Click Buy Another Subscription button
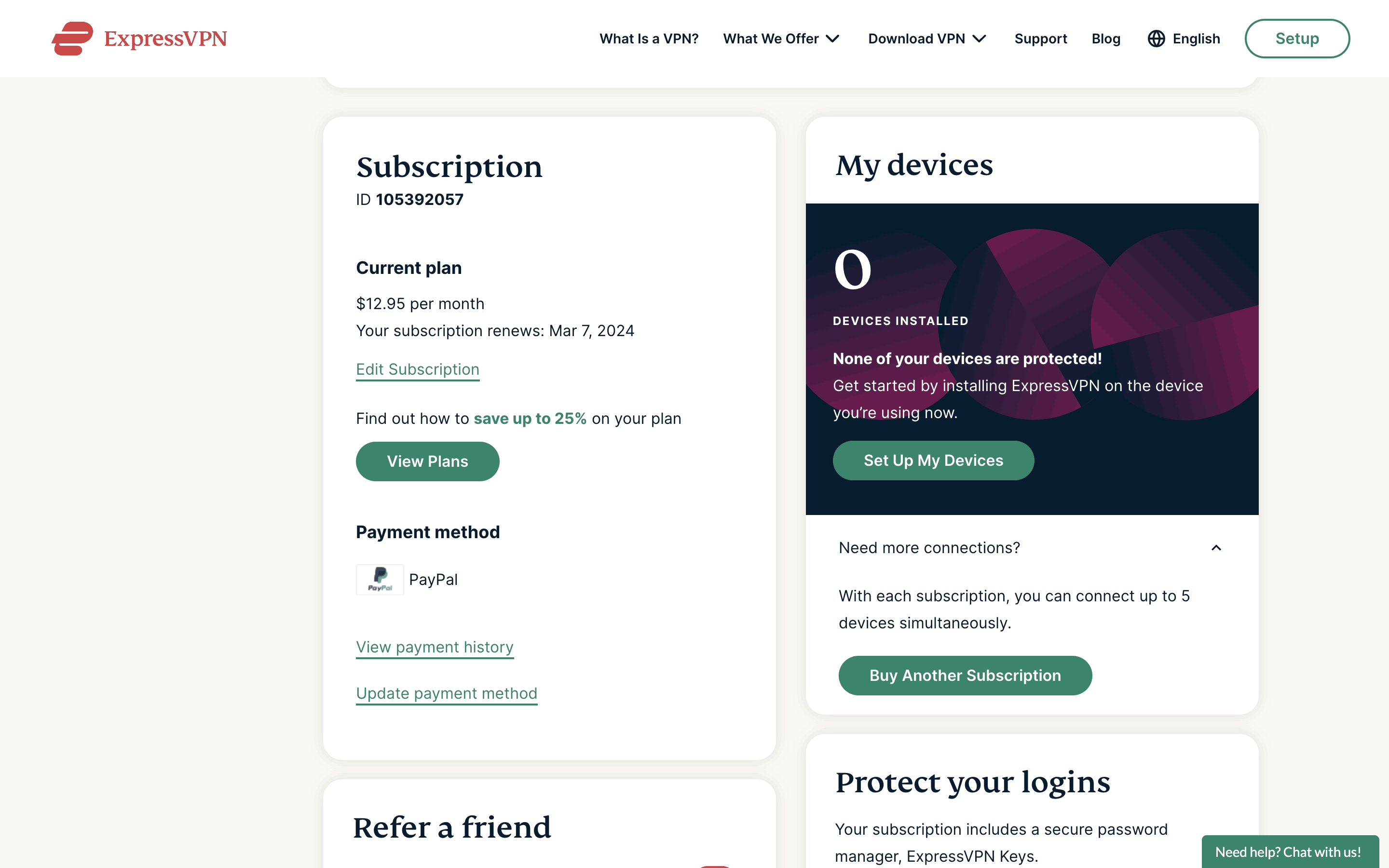The height and width of the screenshot is (868, 1389). [965, 675]
